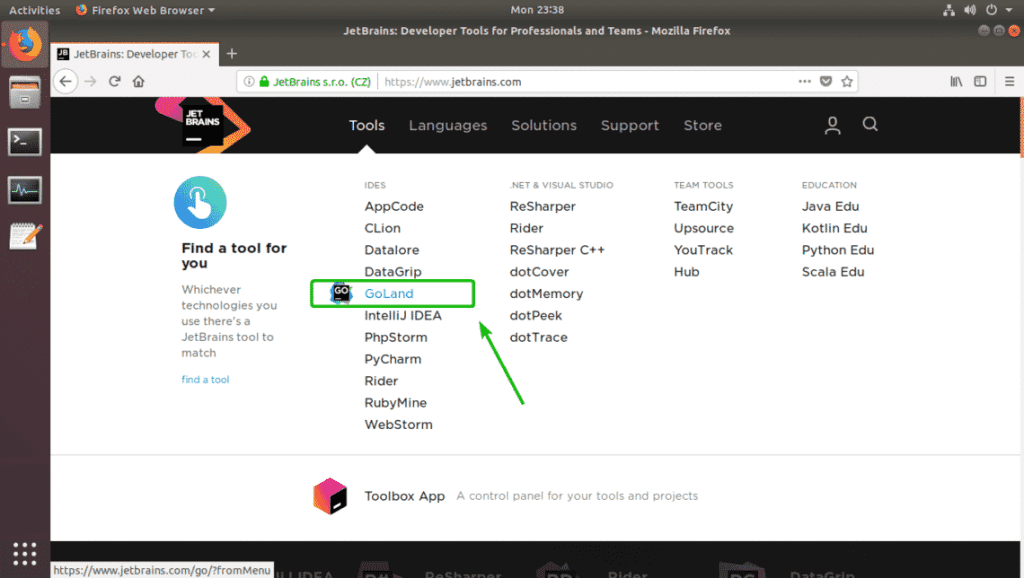Screen dimensions: 1024x578
Task: Open the Toolbox App link
Action: [404, 496]
